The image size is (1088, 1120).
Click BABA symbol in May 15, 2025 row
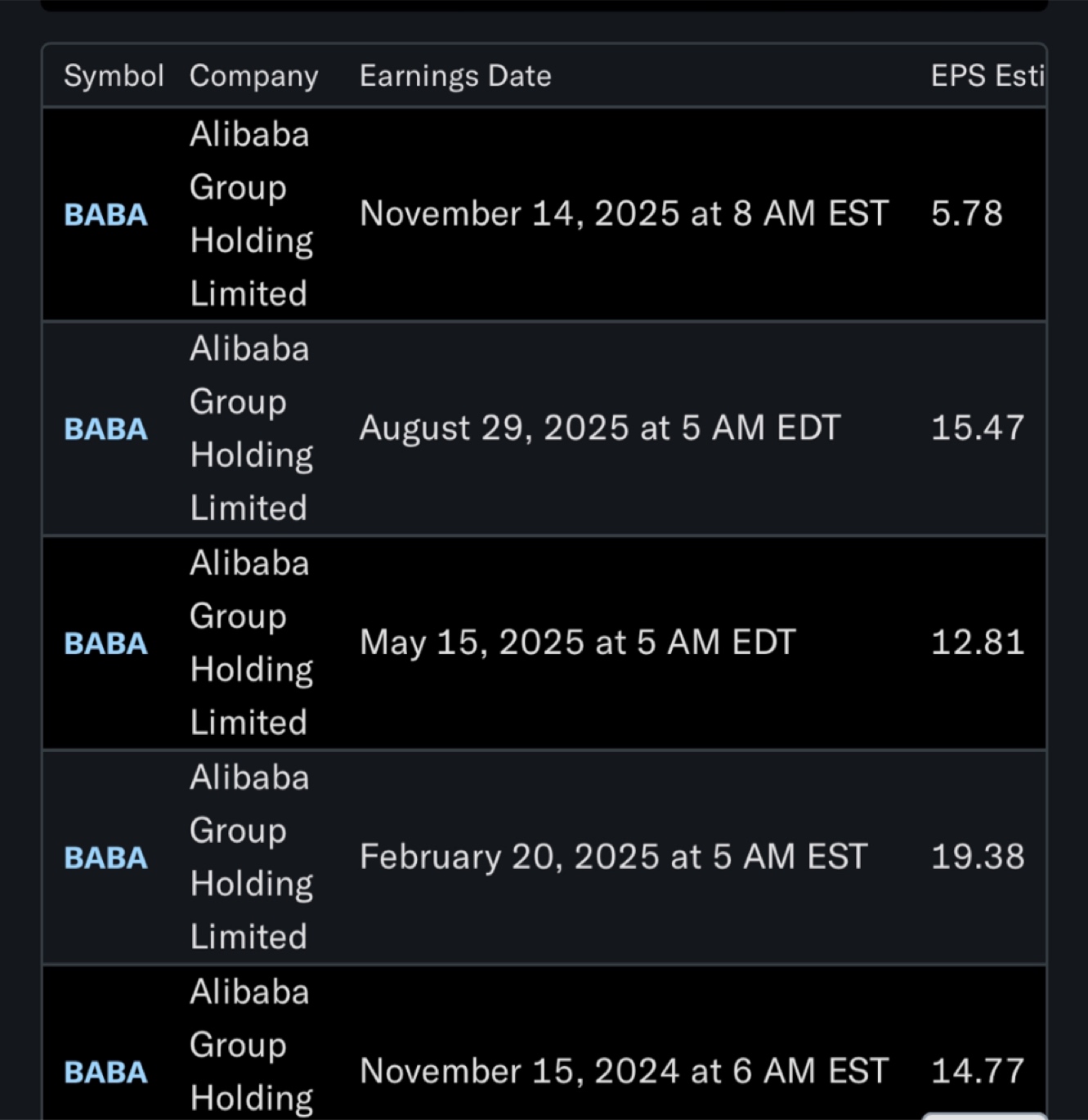[x=105, y=643]
